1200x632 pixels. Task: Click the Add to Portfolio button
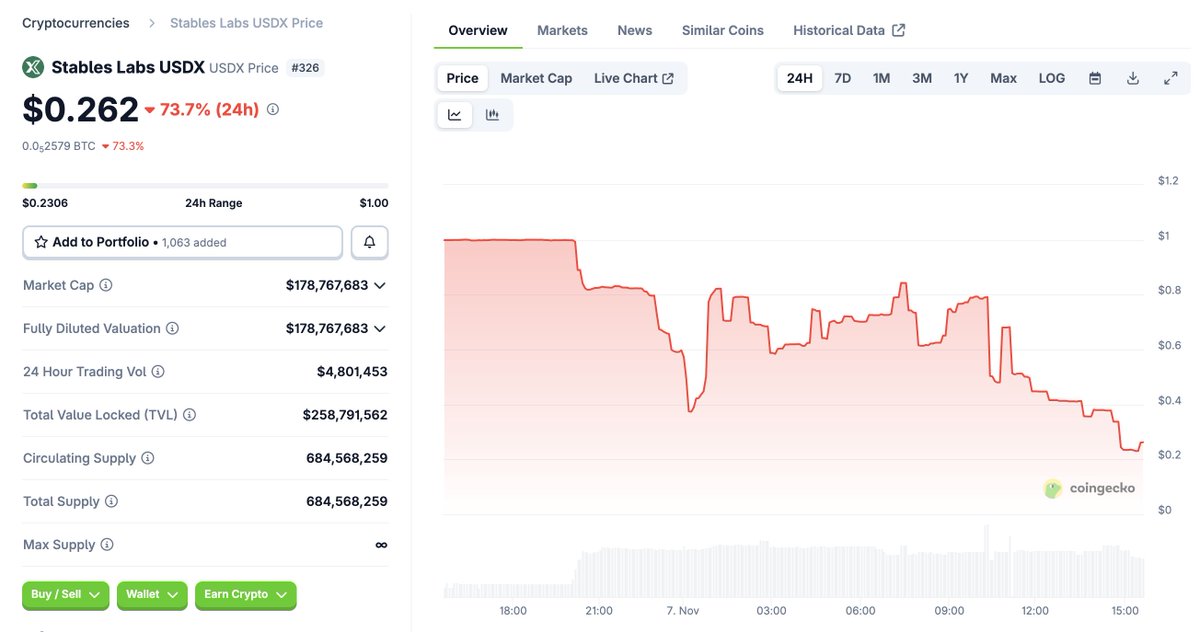click(182, 242)
